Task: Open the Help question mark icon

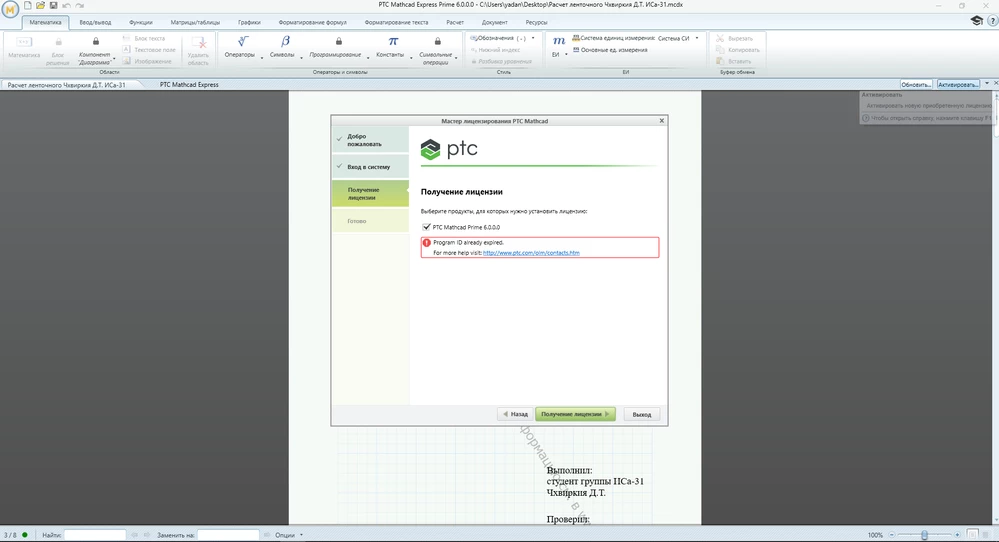Action: [993, 22]
